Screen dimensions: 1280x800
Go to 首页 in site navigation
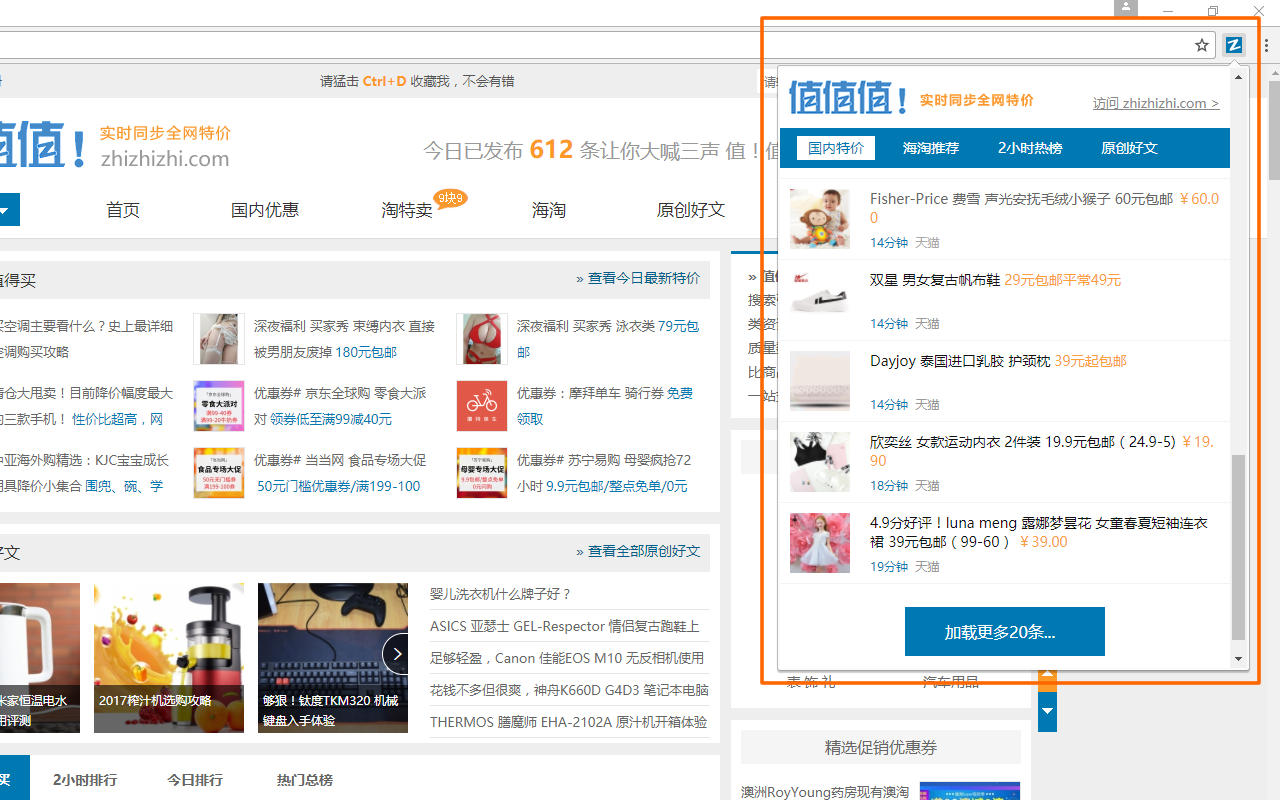pos(123,210)
